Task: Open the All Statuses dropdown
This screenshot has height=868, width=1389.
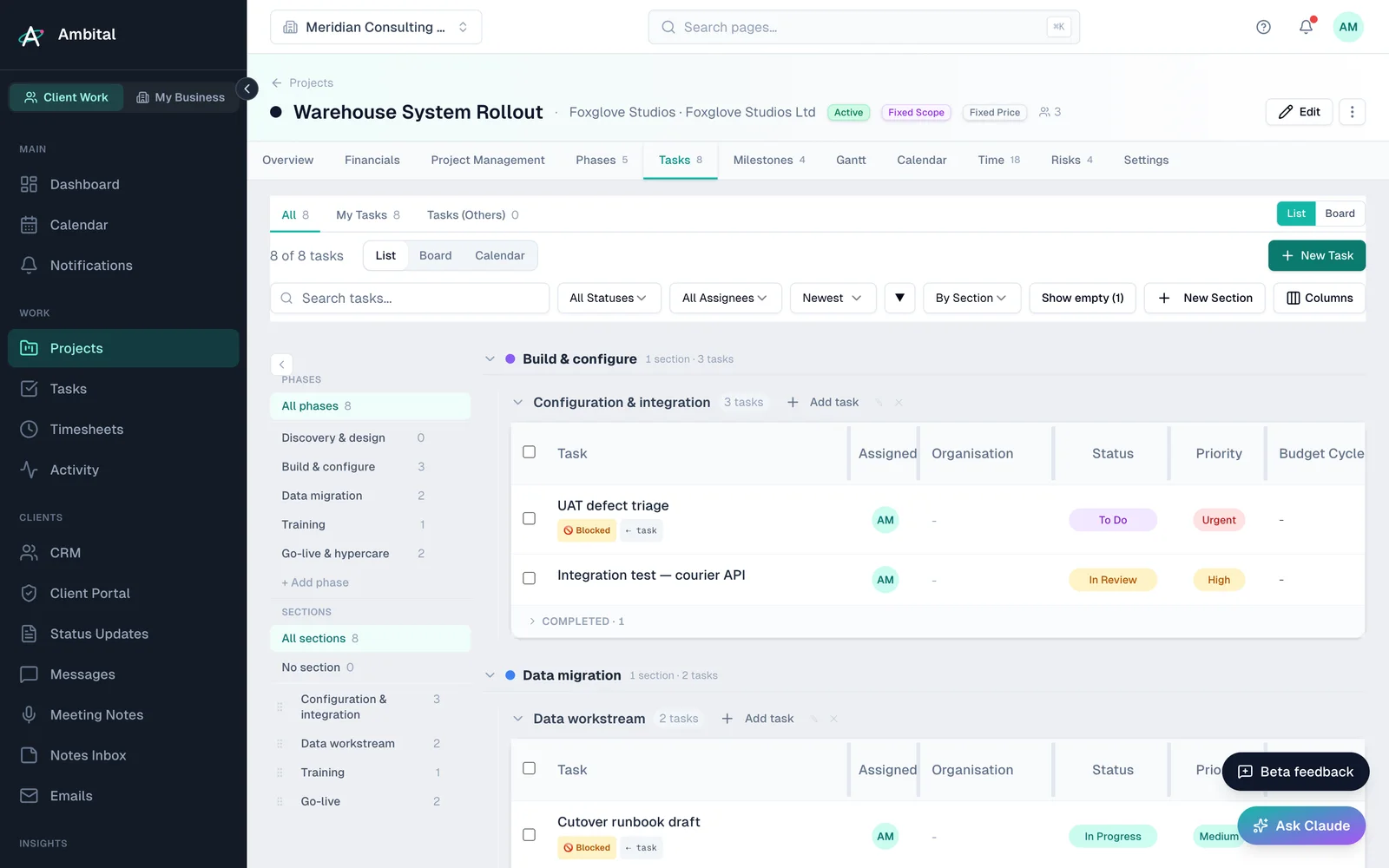Action: click(x=609, y=298)
